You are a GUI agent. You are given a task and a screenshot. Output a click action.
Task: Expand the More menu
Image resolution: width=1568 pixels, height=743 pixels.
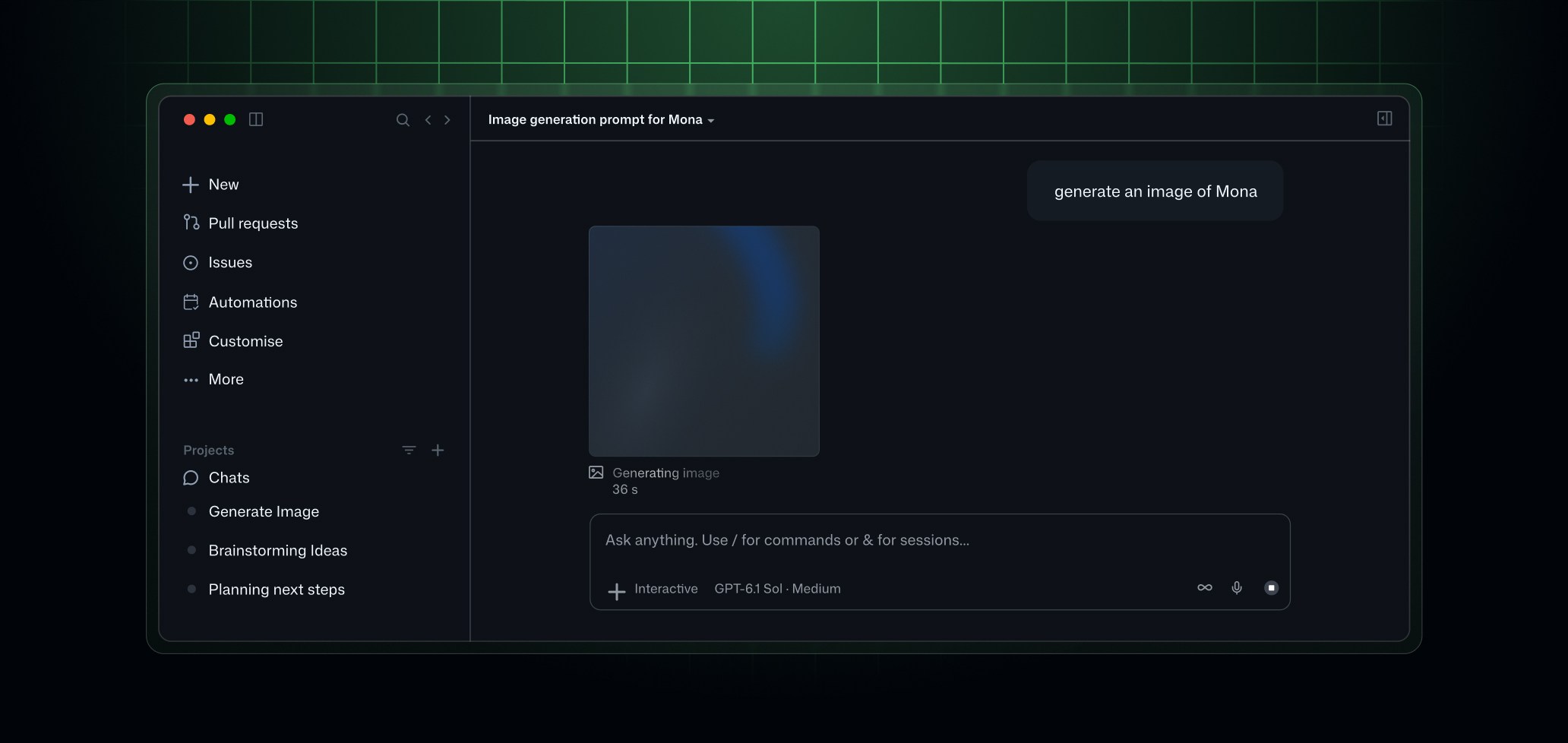(x=213, y=380)
